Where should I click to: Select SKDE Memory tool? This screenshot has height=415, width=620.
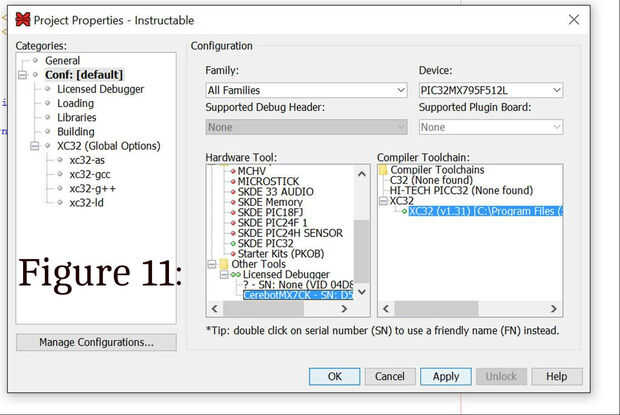pyautogui.click(x=270, y=202)
